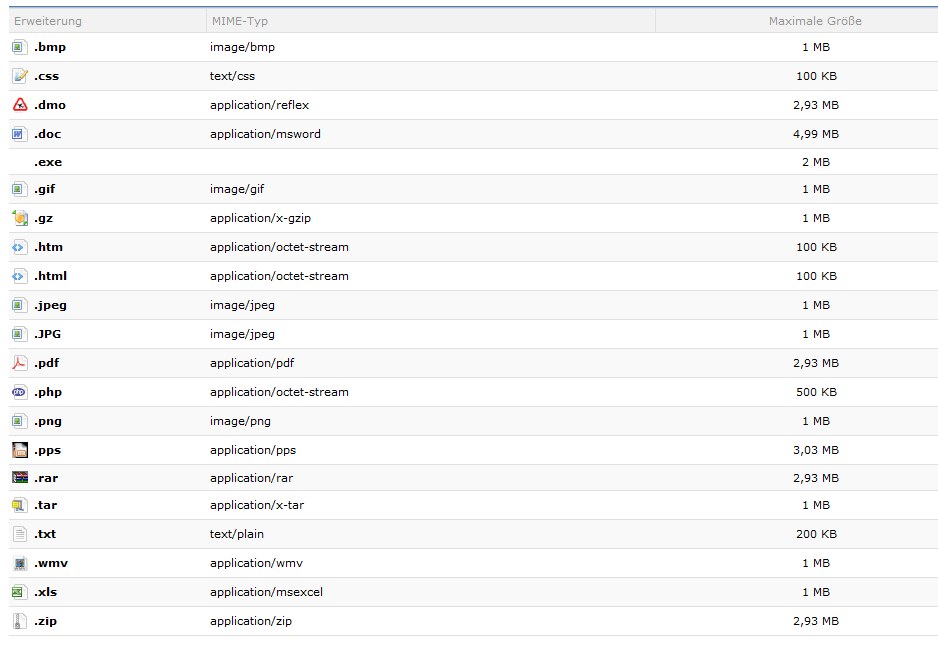This screenshot has height=655, width=938.
Task: Open the .exe extension entry
Action: (x=48, y=162)
